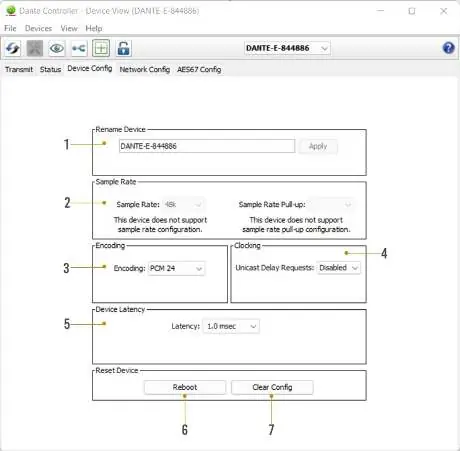Open the Devices menu
Image resolution: width=460 pixels, height=451 pixels.
pyautogui.click(x=38, y=28)
